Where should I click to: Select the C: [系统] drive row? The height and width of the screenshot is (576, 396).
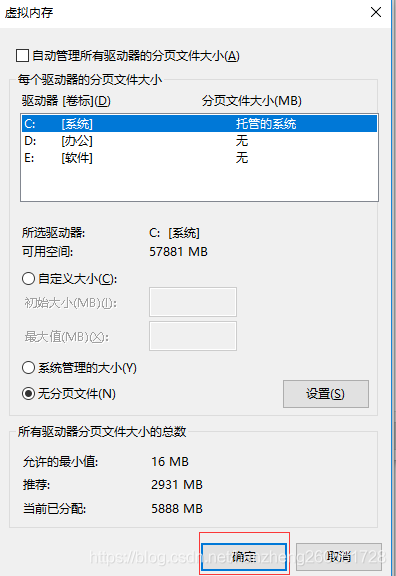tap(199, 124)
